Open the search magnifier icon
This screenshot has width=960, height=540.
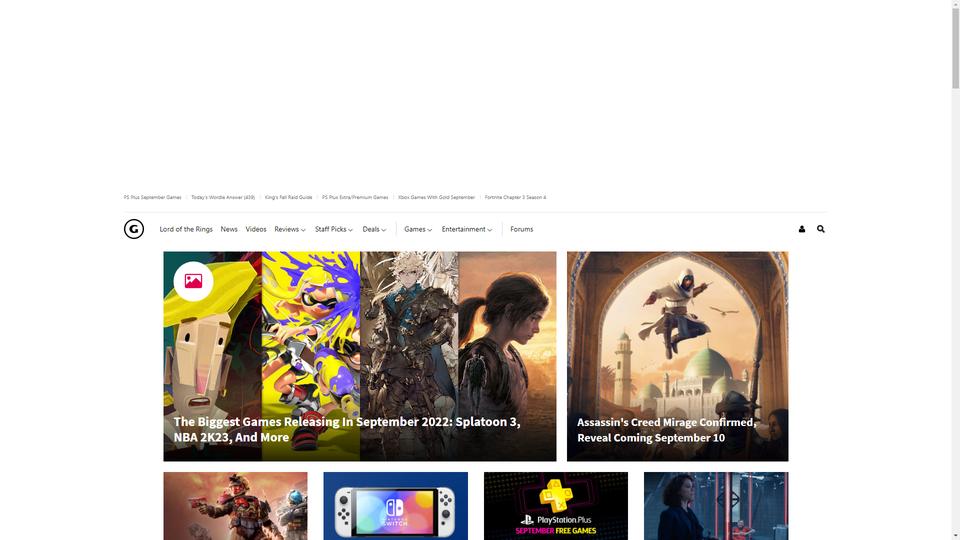click(820, 229)
